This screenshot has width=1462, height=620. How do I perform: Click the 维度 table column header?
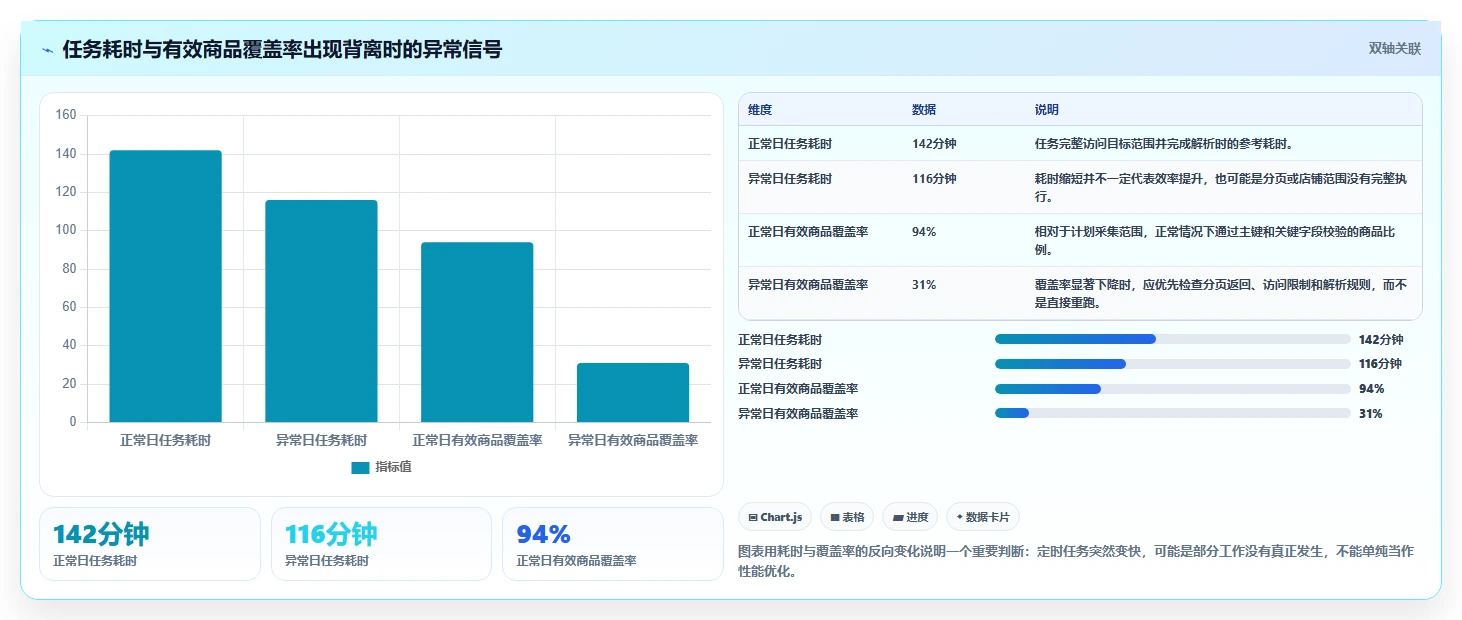click(x=760, y=110)
